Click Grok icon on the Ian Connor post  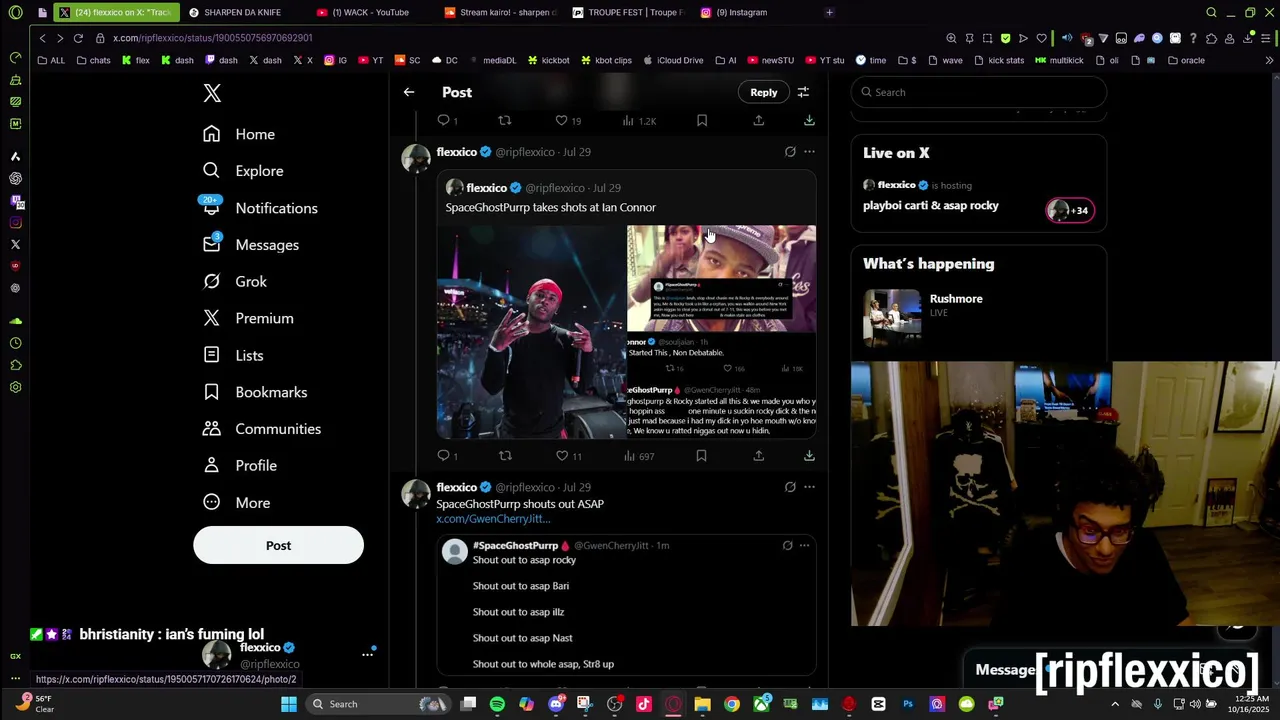click(790, 152)
